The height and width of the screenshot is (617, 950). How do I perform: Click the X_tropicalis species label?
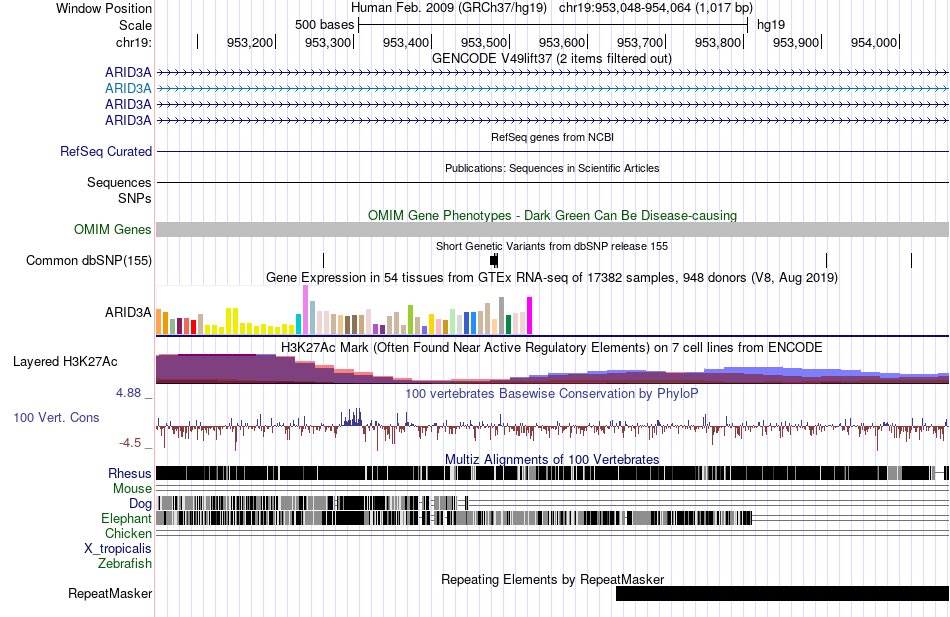[118, 549]
